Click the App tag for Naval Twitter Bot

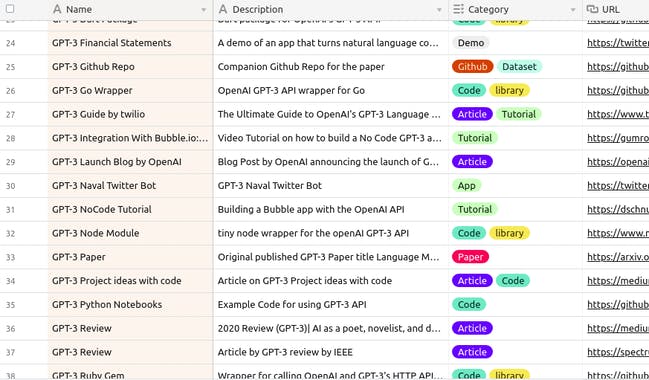[x=466, y=186]
